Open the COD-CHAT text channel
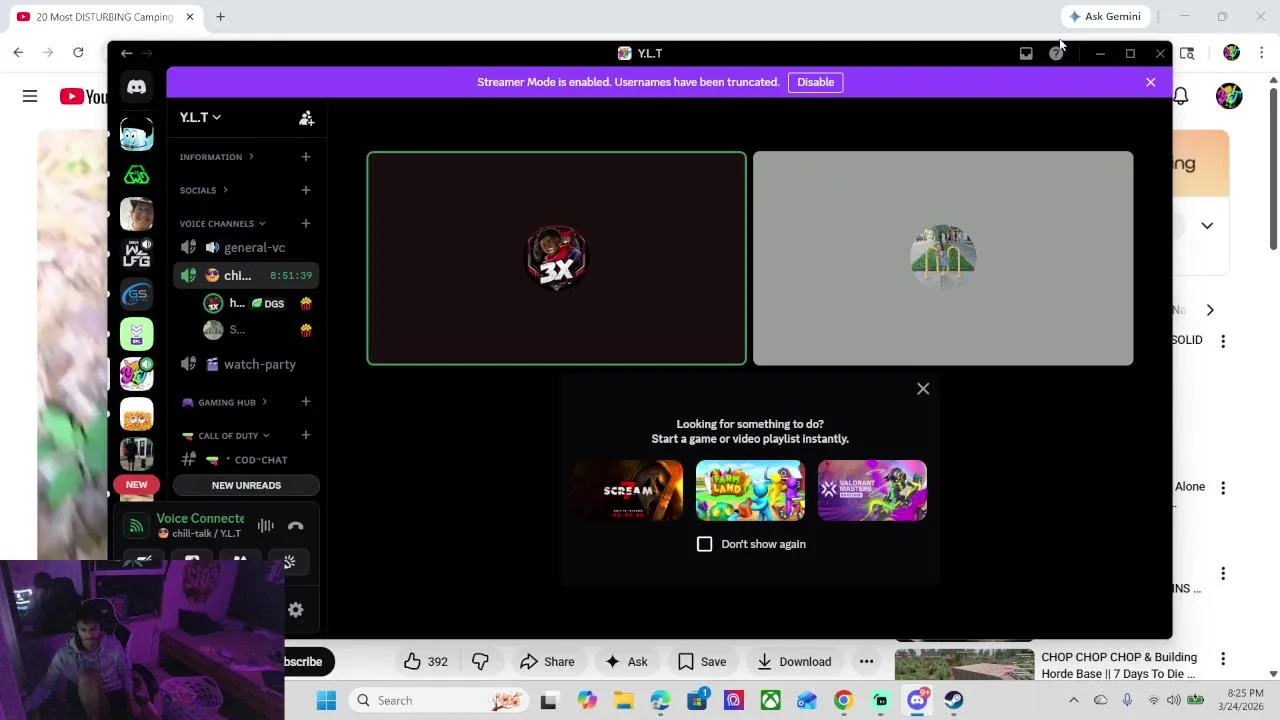 point(246,460)
